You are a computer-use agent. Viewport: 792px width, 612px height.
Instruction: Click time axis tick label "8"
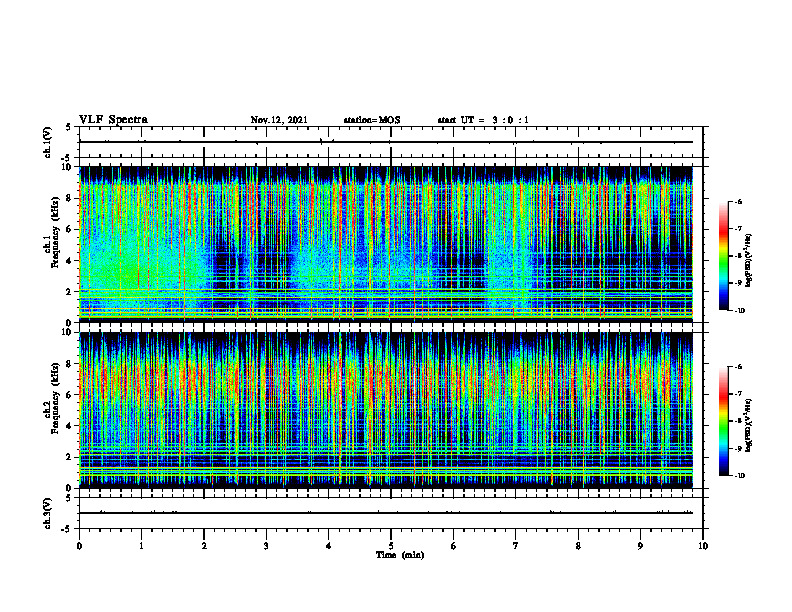pos(578,546)
